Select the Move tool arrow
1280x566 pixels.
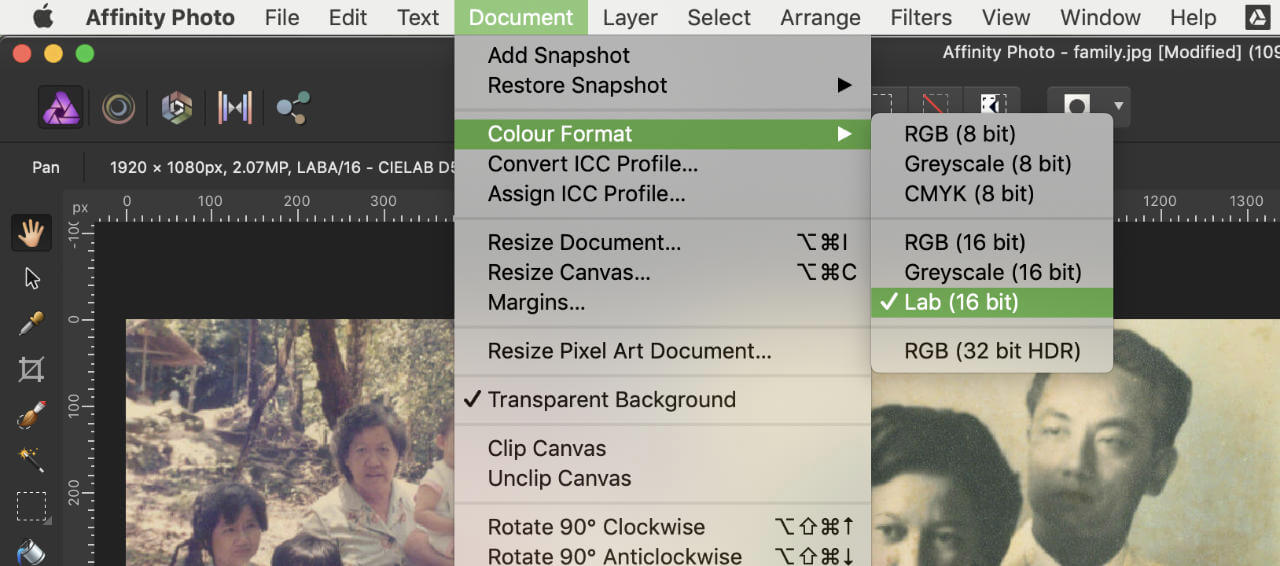click(x=32, y=278)
